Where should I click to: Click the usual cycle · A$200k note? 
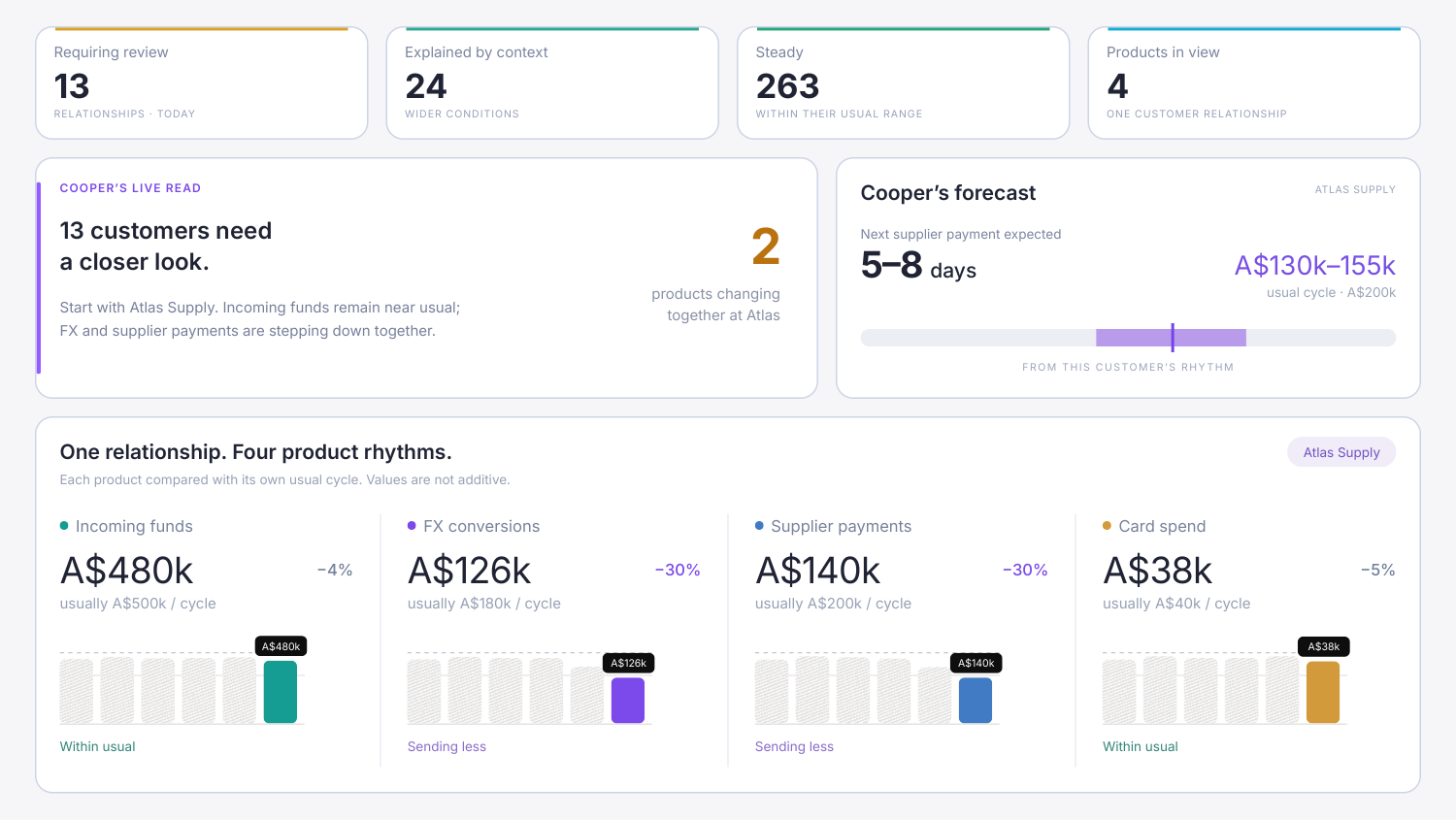(1331, 292)
